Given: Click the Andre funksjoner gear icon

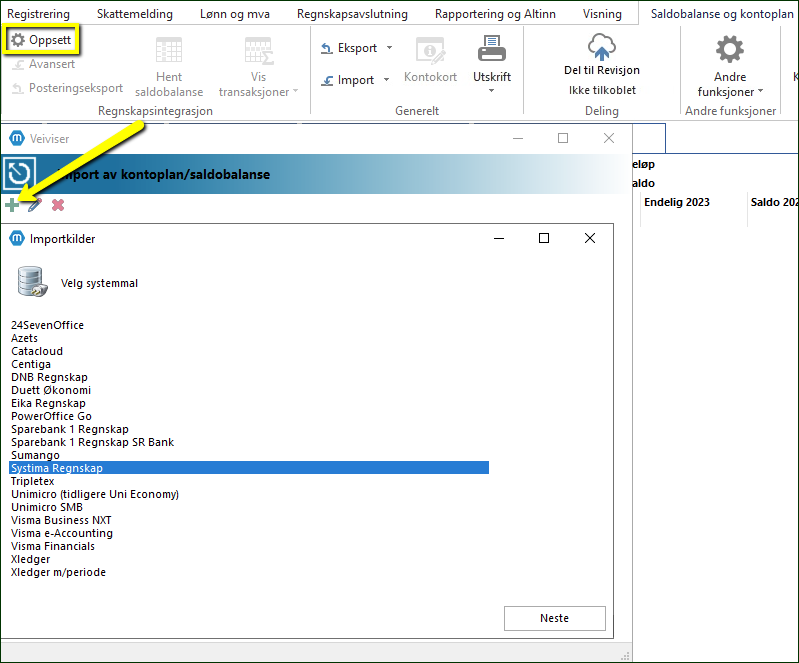Looking at the screenshot, I should pyautogui.click(x=730, y=49).
